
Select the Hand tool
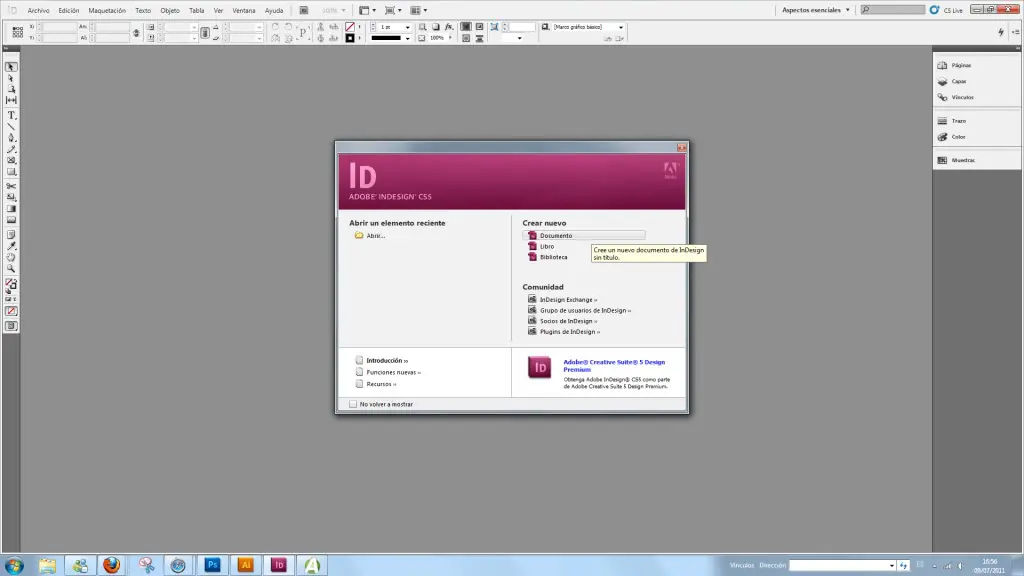pyautogui.click(x=11, y=257)
